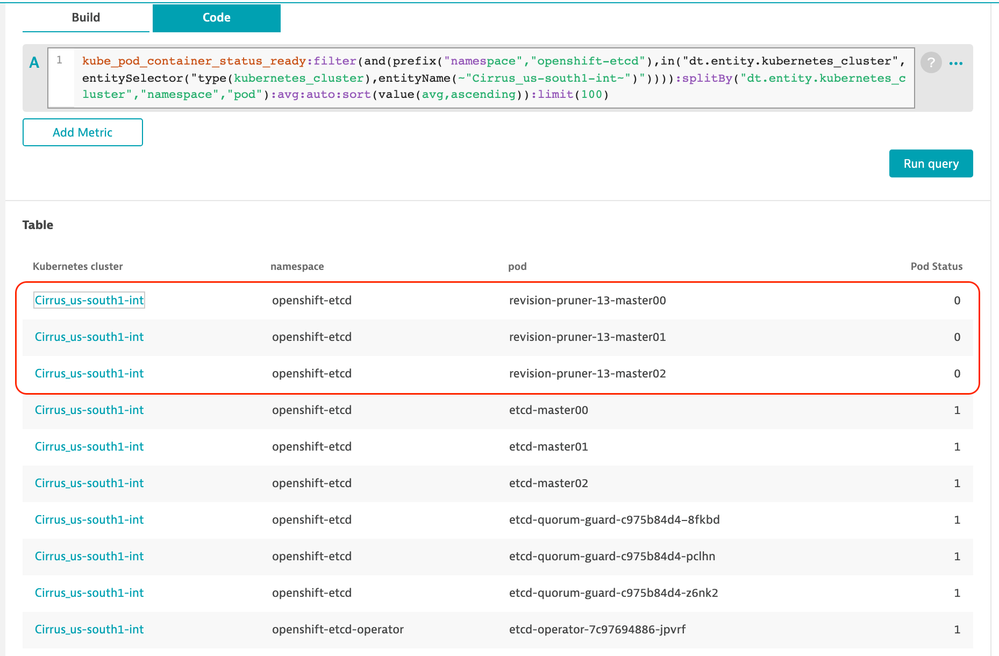Sort by the namespace column header

coord(297,267)
